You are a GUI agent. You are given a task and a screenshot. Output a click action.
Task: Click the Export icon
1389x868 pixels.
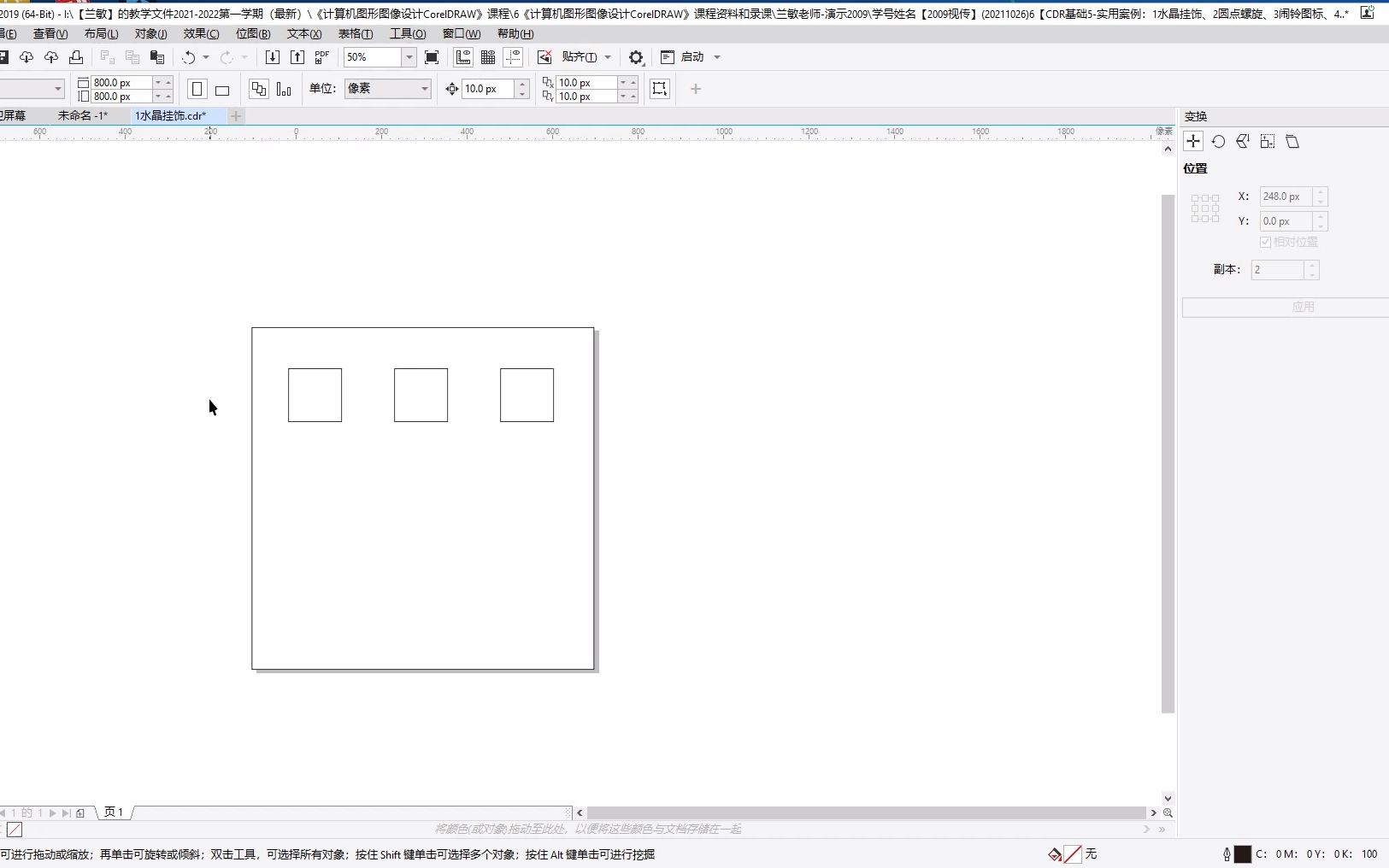[x=297, y=57]
